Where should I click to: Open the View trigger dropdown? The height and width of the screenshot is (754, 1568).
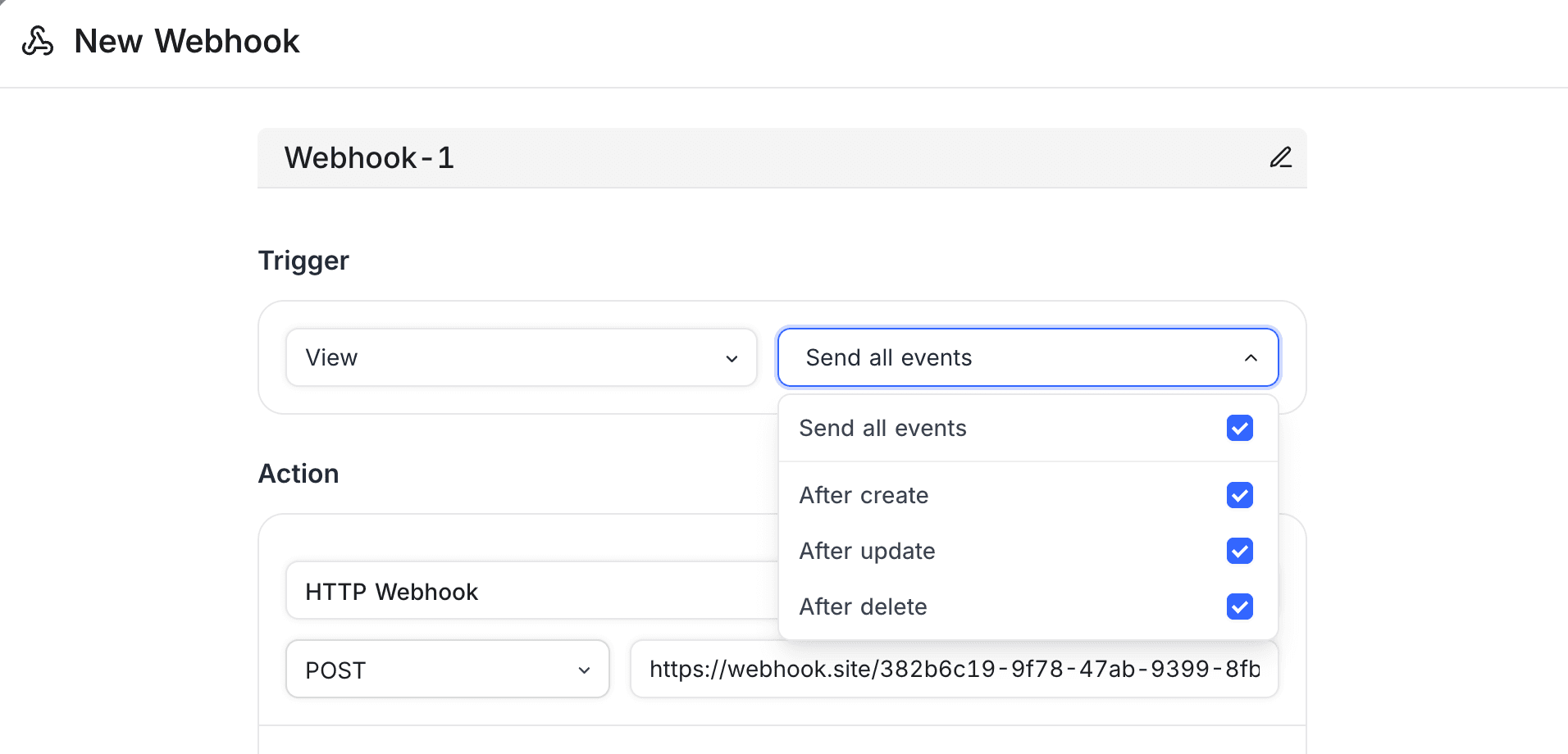pos(520,357)
